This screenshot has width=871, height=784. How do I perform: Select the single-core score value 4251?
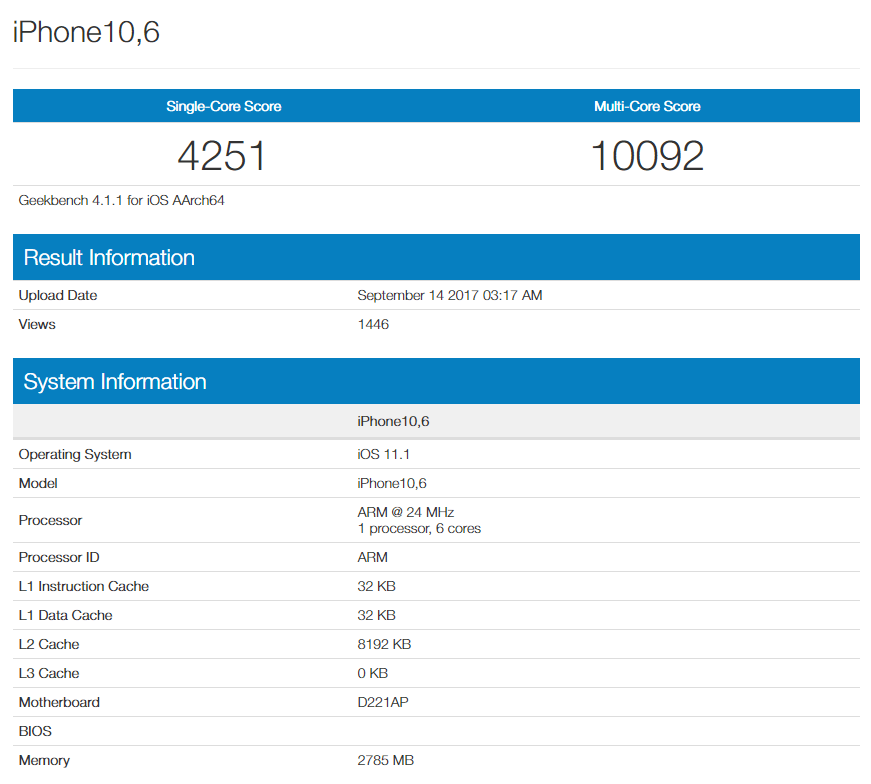[222, 155]
